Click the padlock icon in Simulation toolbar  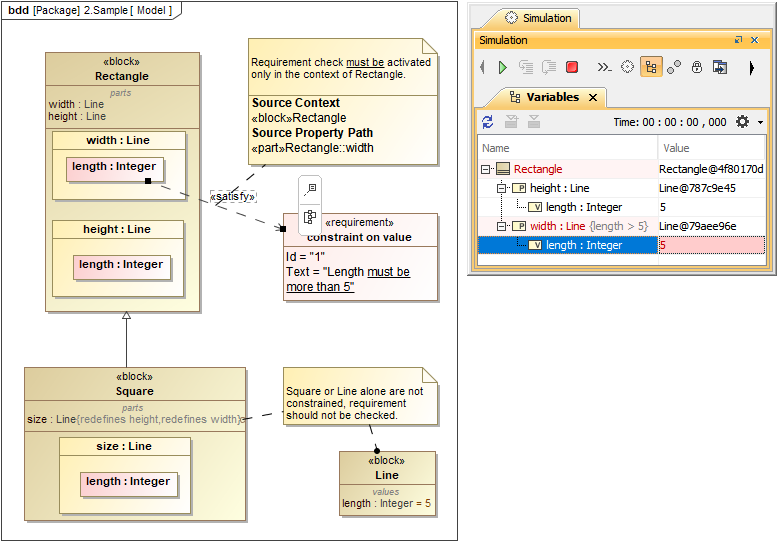coord(697,67)
